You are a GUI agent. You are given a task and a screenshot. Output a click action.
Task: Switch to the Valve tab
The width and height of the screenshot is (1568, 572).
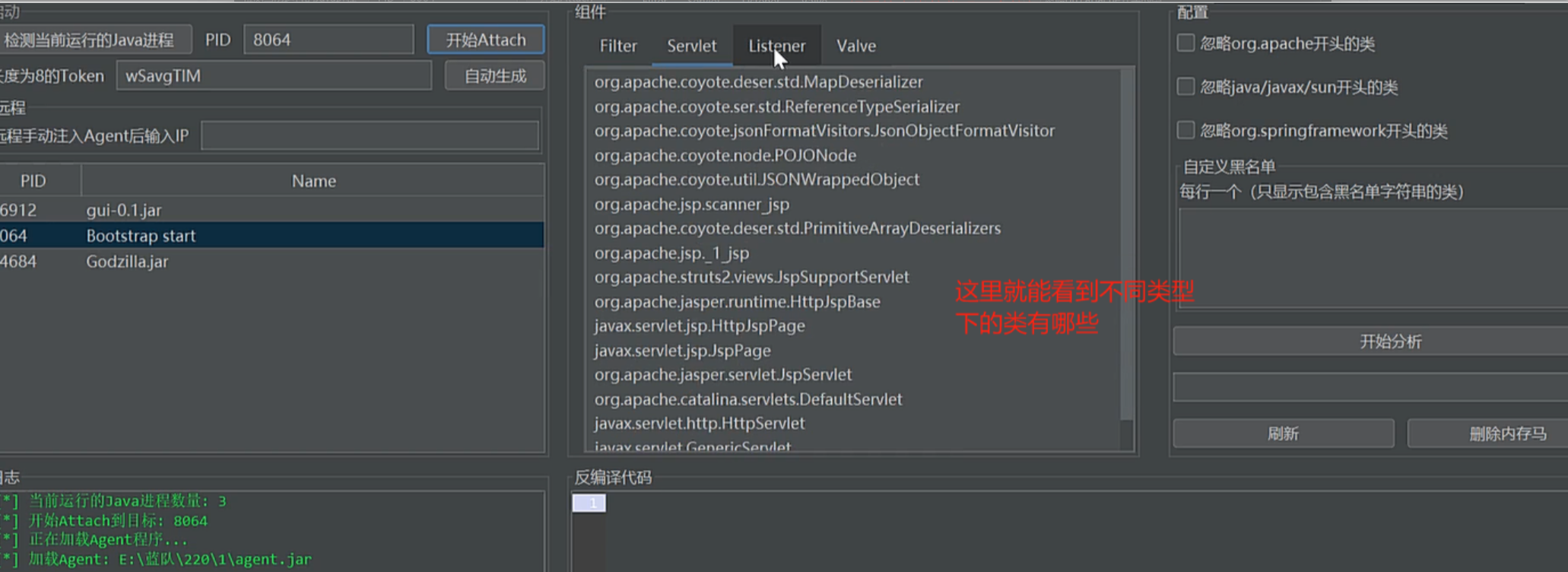point(856,46)
